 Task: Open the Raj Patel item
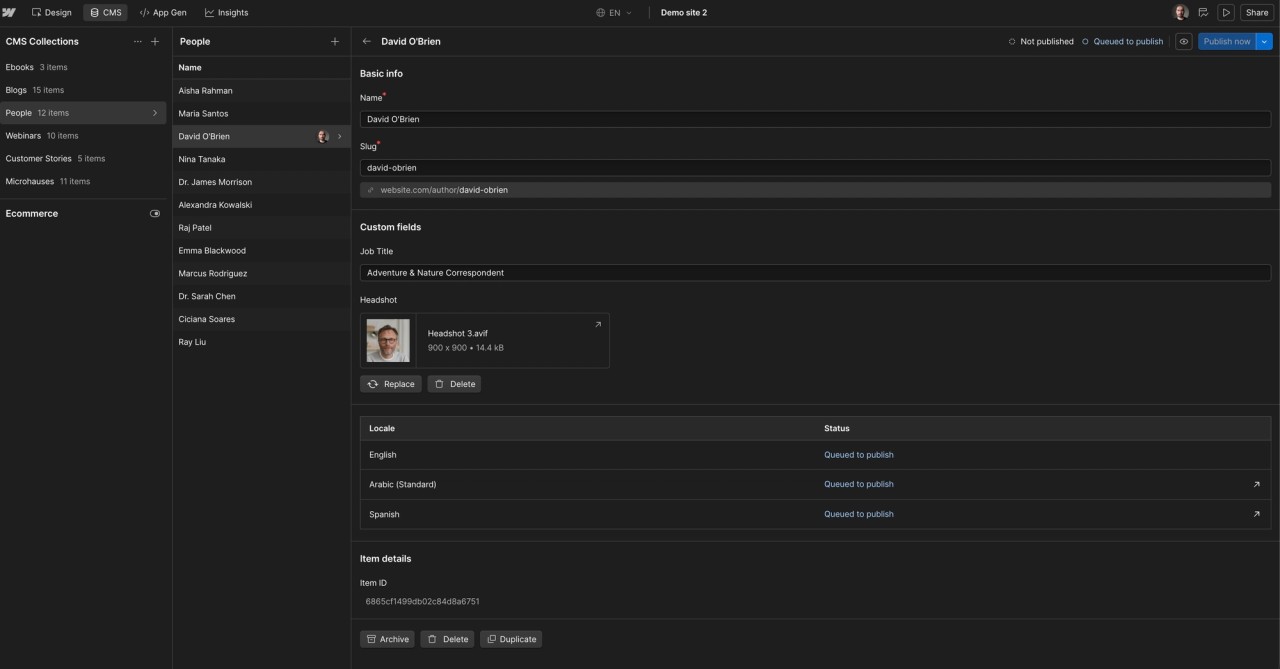click(261, 228)
